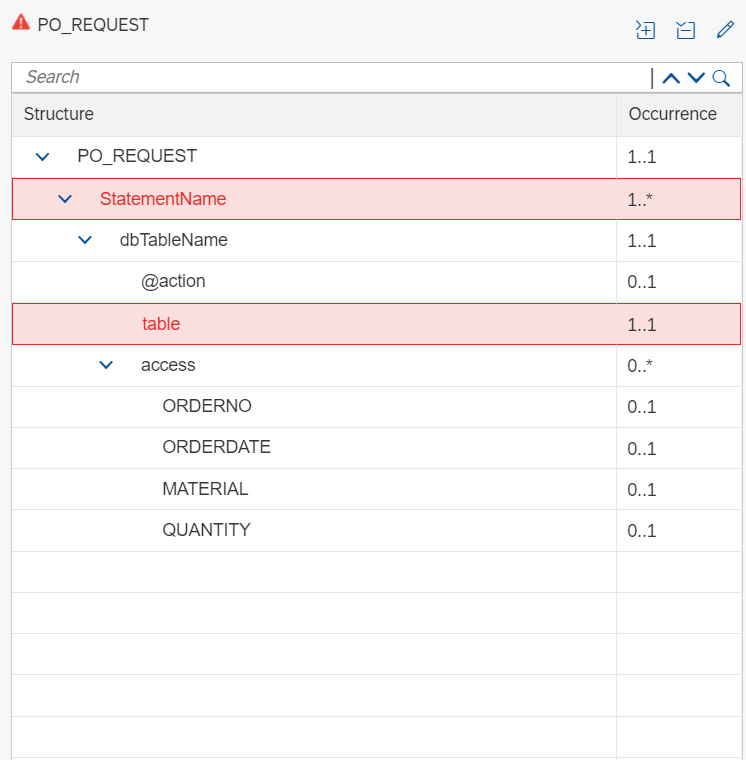746x760 pixels.
Task: Select the ORDERNO field
Action: [x=207, y=406]
